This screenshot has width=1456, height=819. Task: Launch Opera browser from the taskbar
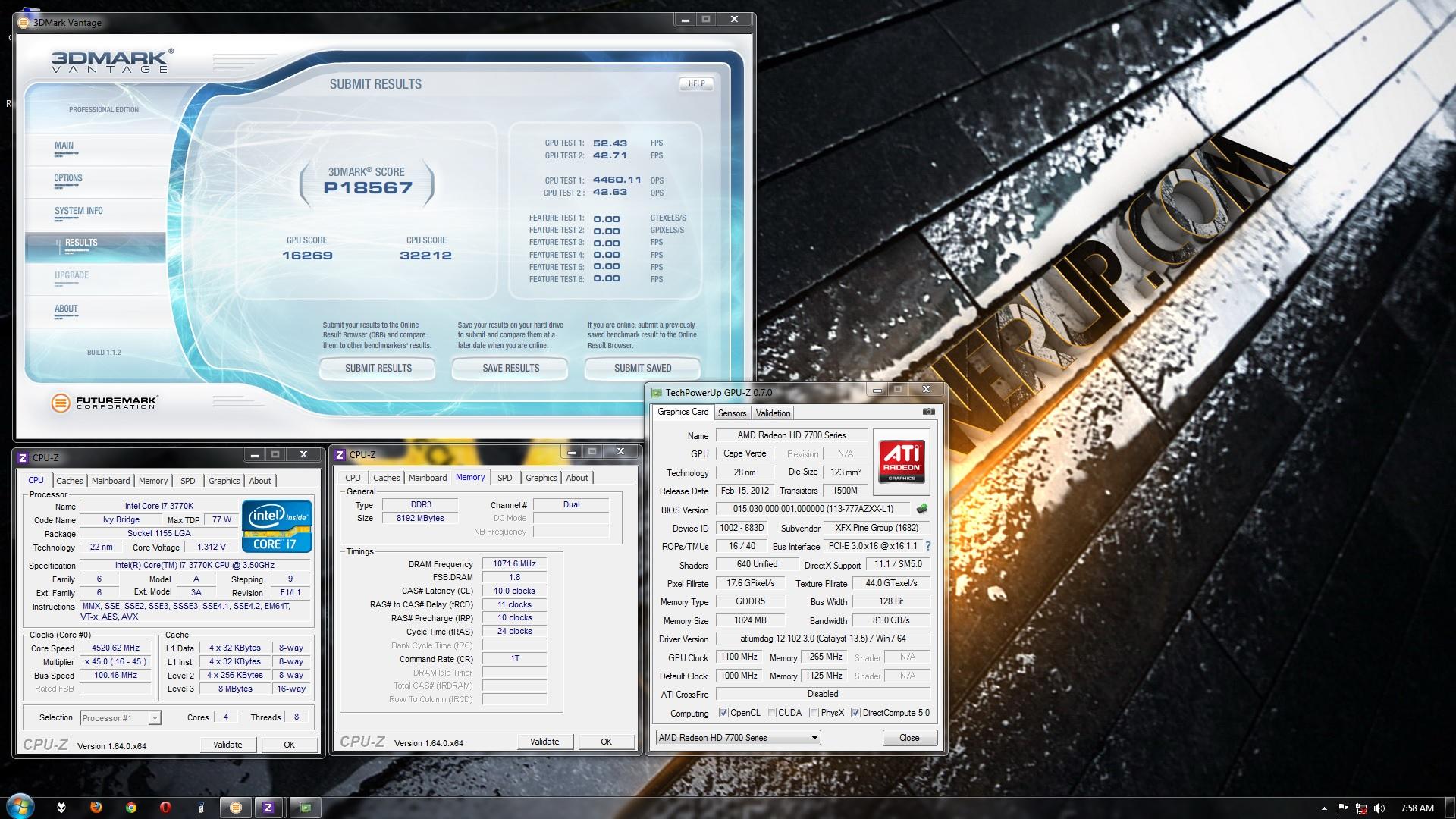coord(165,808)
